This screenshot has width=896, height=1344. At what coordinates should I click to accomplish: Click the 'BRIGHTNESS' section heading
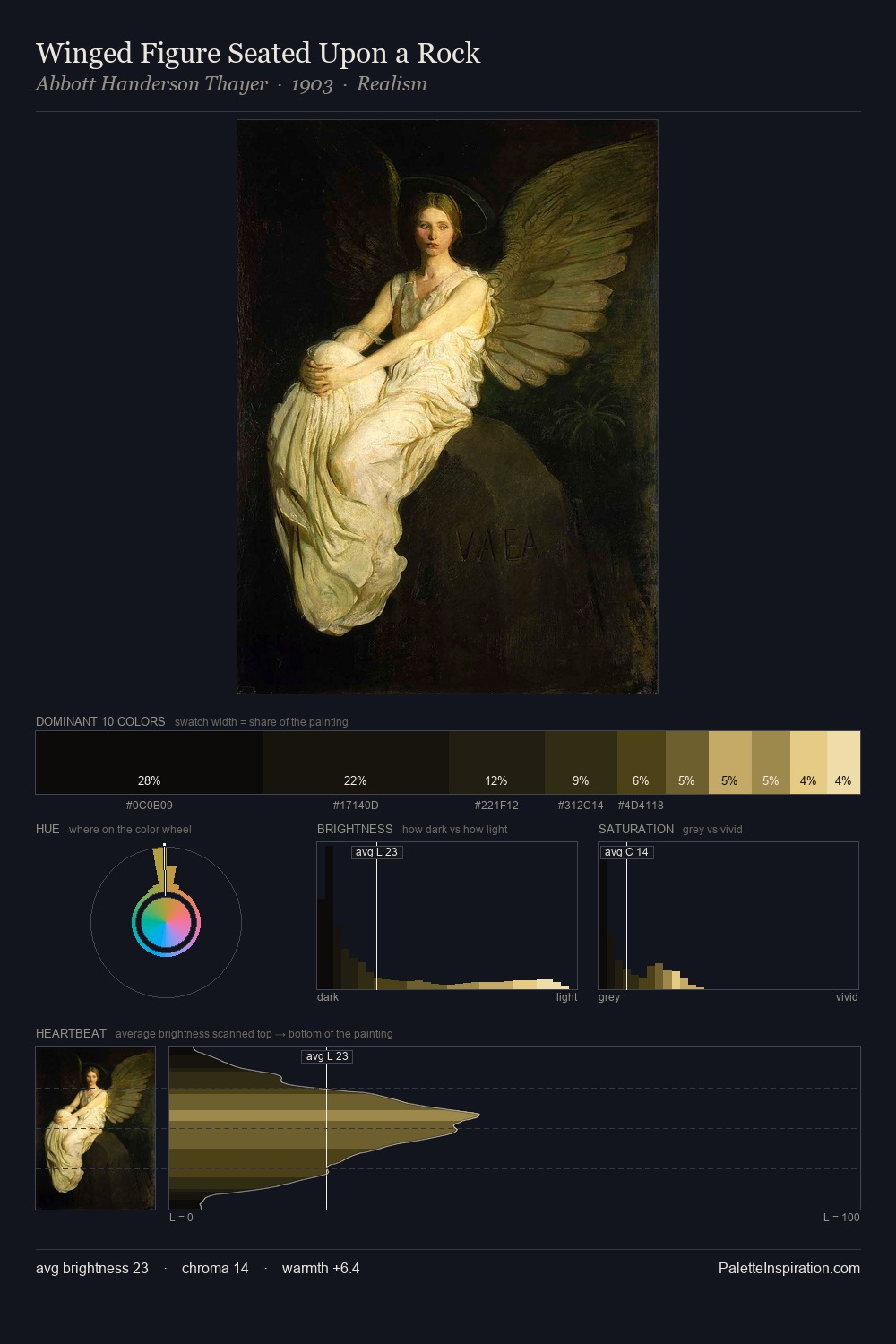tap(355, 829)
